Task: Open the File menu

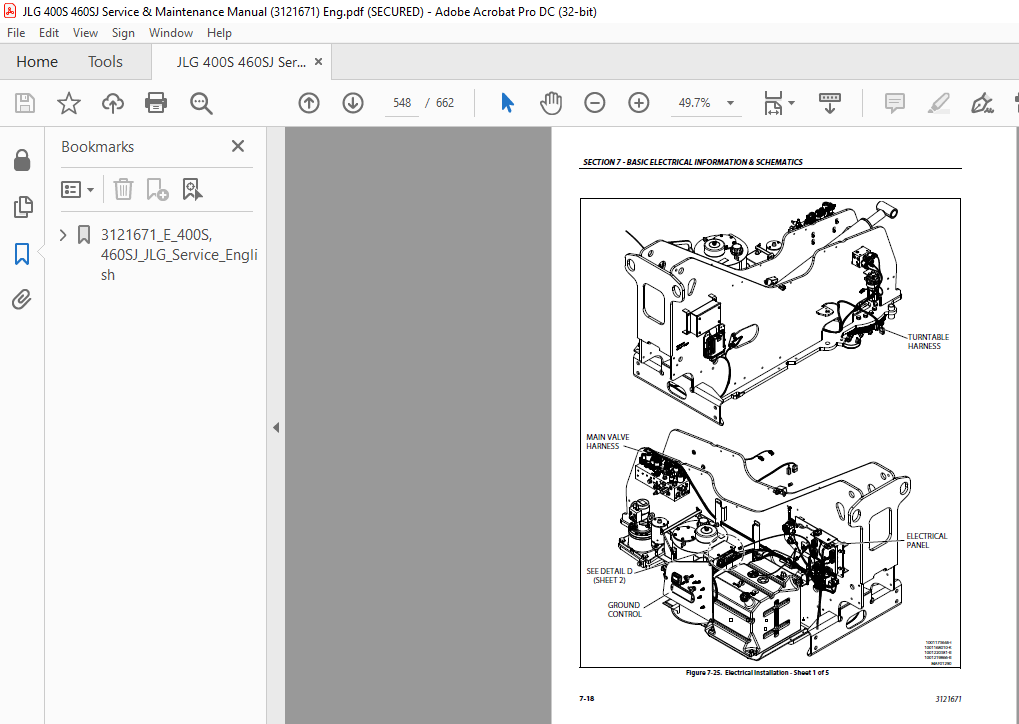Action: click(16, 32)
